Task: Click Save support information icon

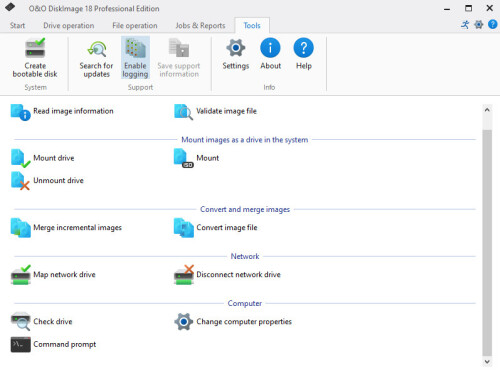Action: (179, 48)
